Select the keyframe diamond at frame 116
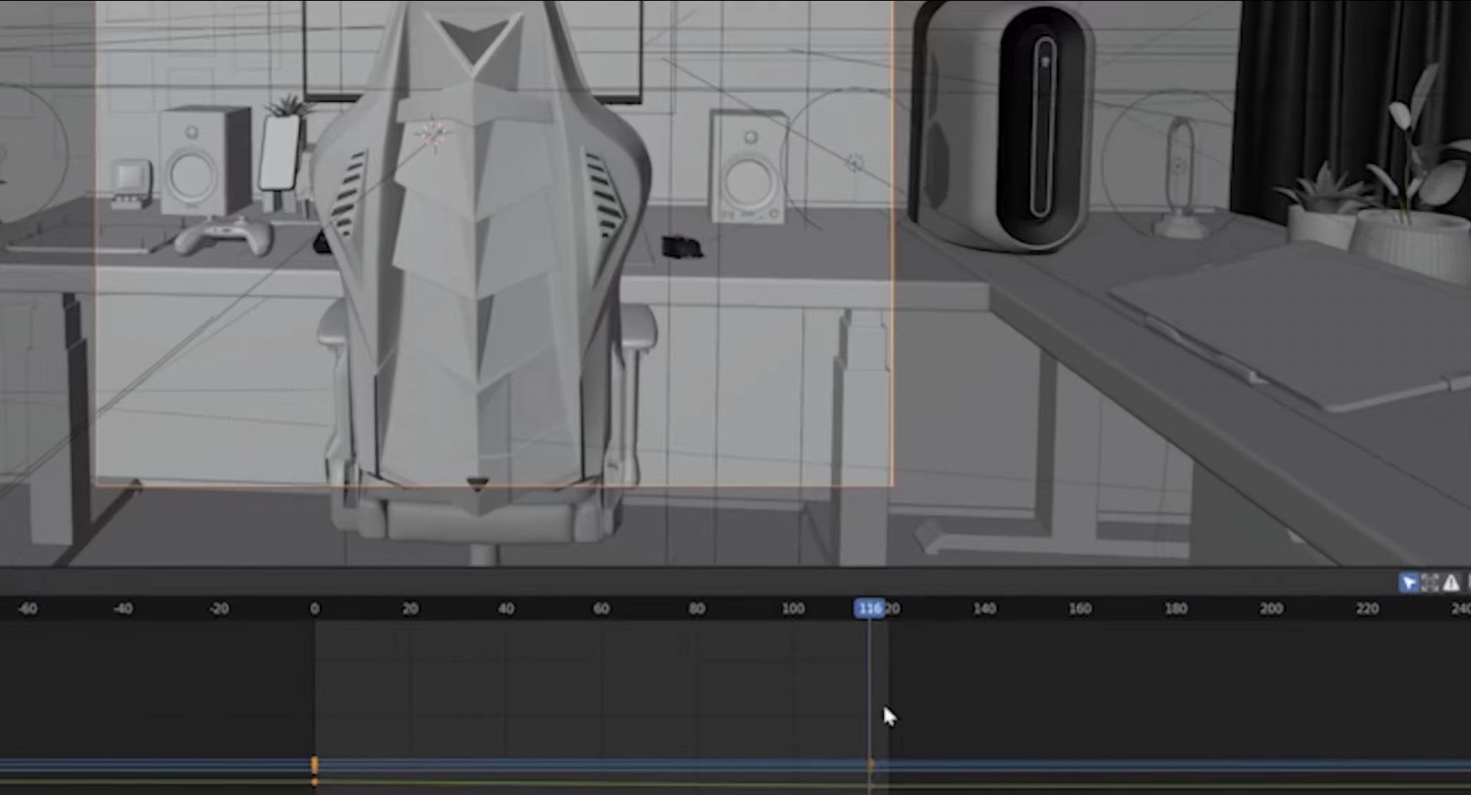This screenshot has height=795, width=1471. pos(870,766)
